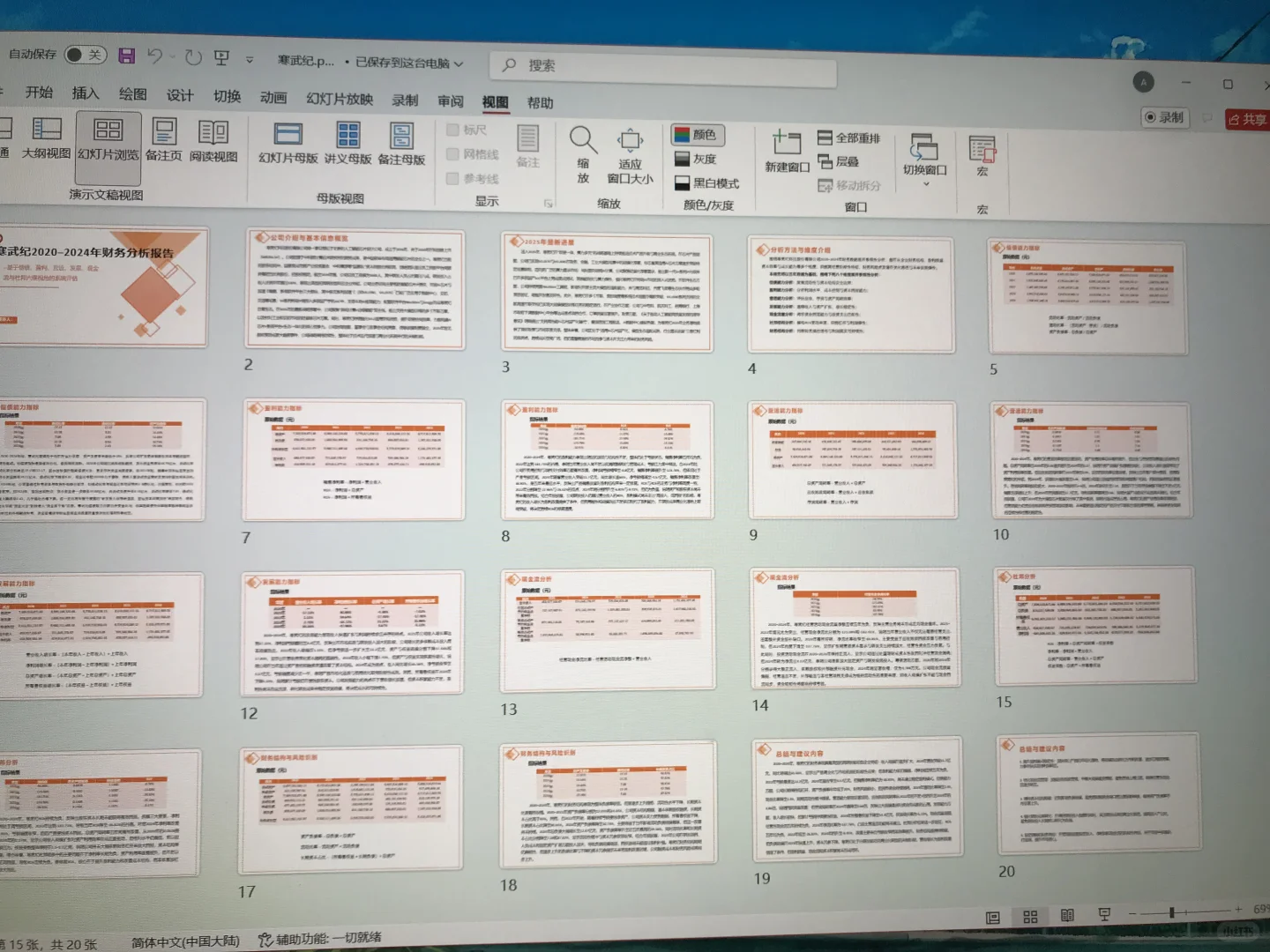1270x952 pixels.
Task: Select slide thumbnail number 20
Action: (1098, 794)
